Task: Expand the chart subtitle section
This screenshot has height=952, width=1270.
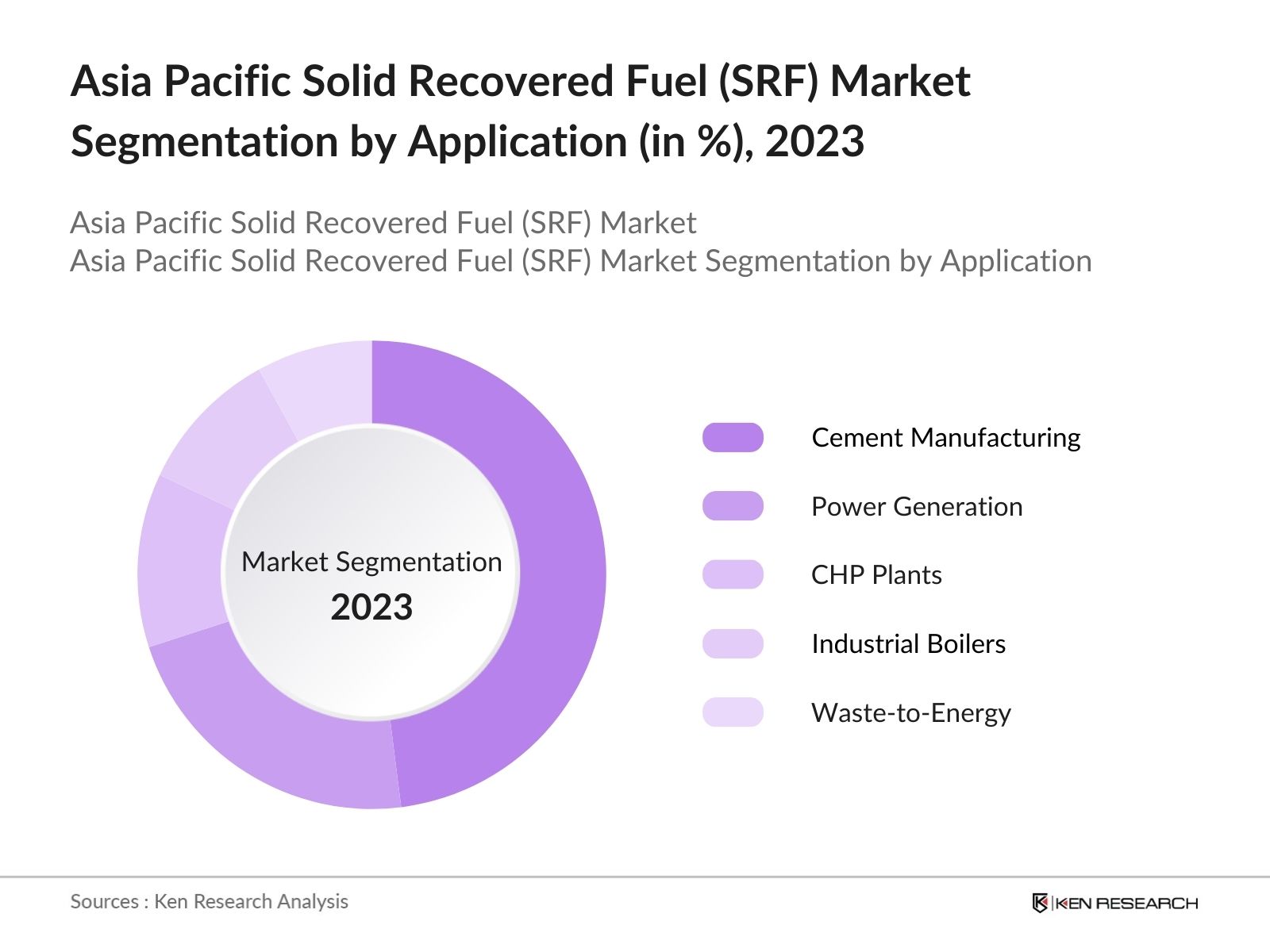Action: (x=583, y=242)
